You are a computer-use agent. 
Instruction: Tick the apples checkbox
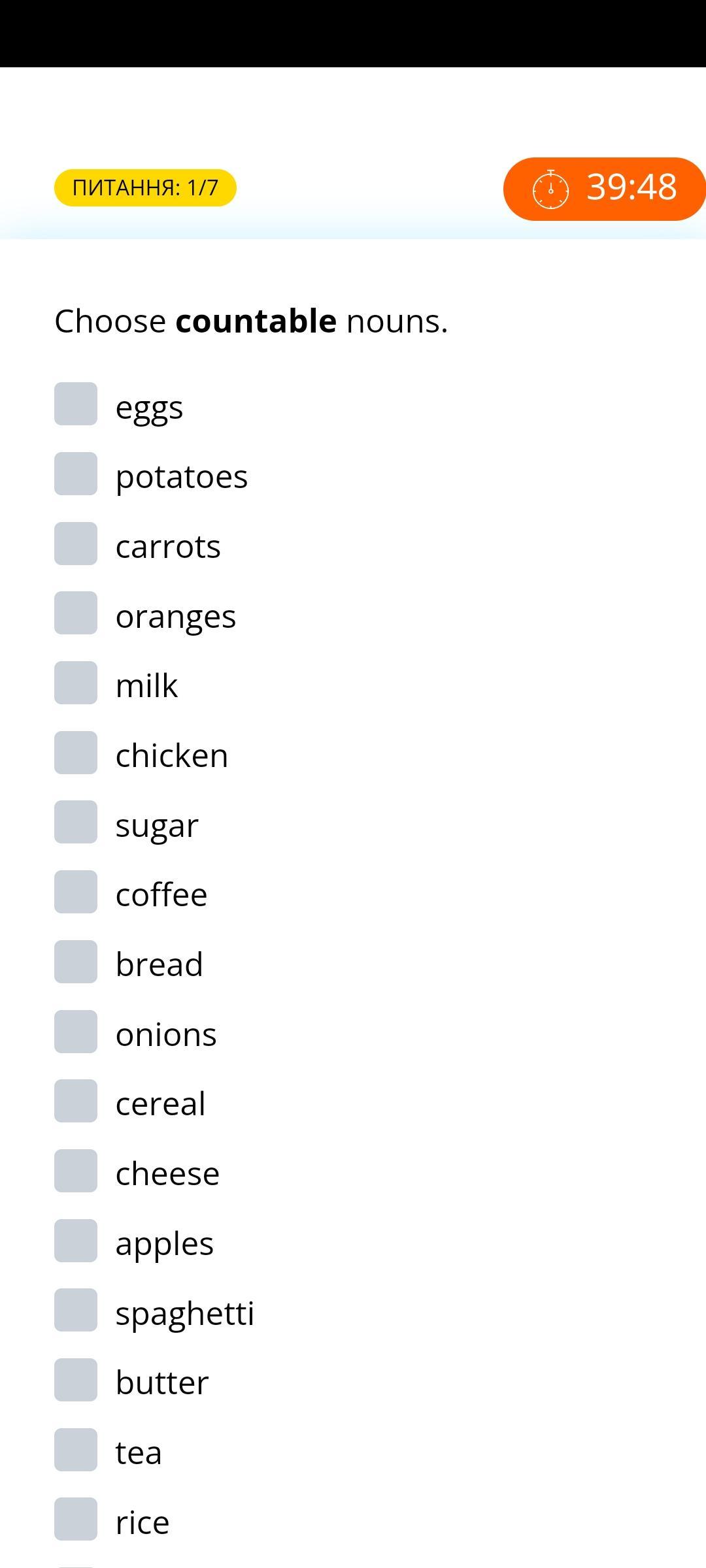[76, 1241]
